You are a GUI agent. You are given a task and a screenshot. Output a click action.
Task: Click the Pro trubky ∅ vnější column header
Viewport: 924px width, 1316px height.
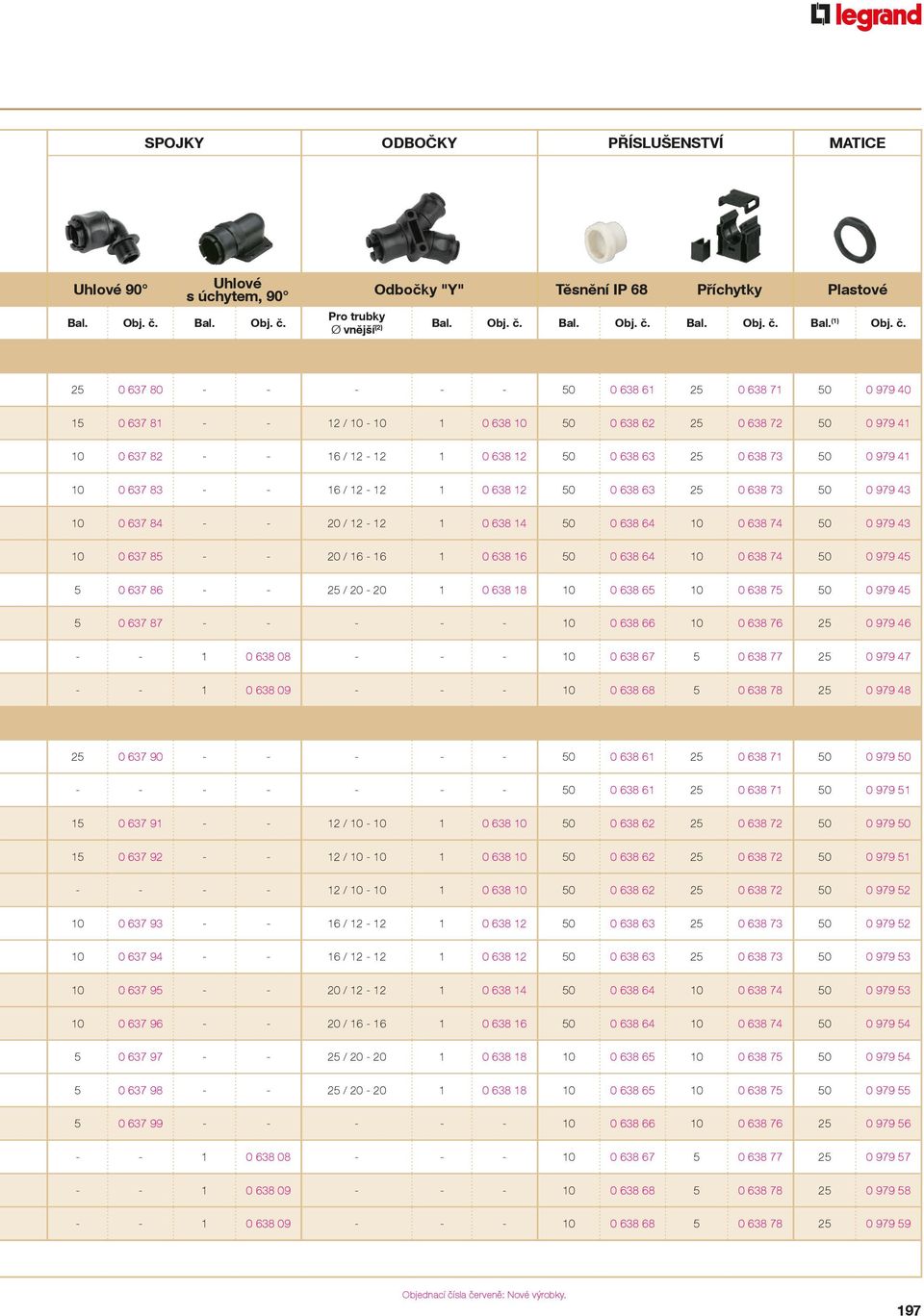(357, 323)
